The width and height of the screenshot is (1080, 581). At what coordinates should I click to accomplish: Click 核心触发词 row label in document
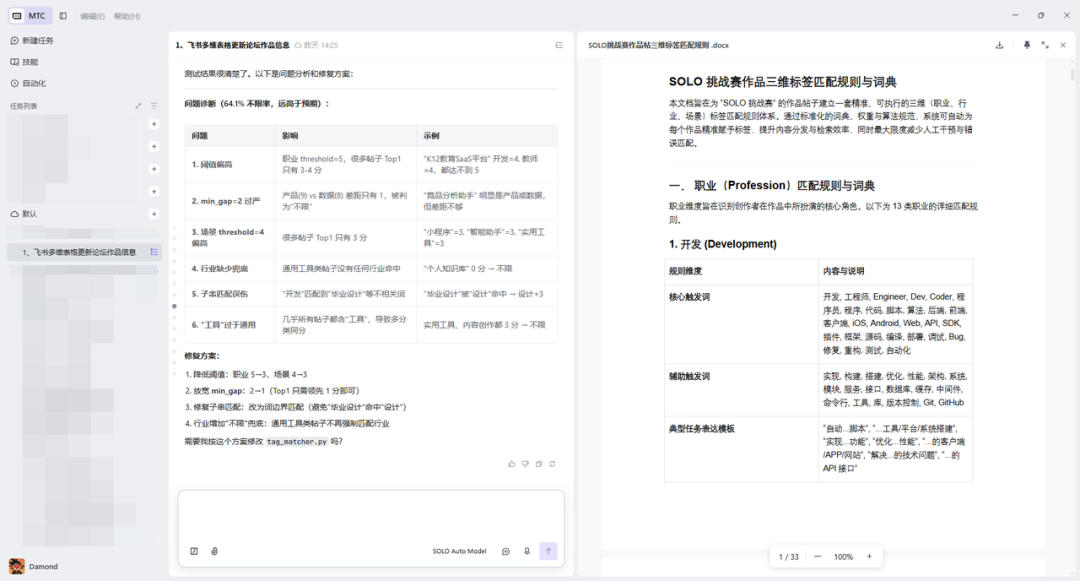pos(689,297)
